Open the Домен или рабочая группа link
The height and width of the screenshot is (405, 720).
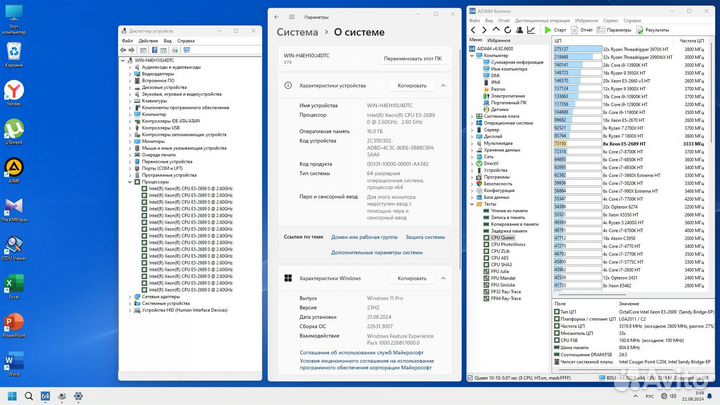click(364, 237)
